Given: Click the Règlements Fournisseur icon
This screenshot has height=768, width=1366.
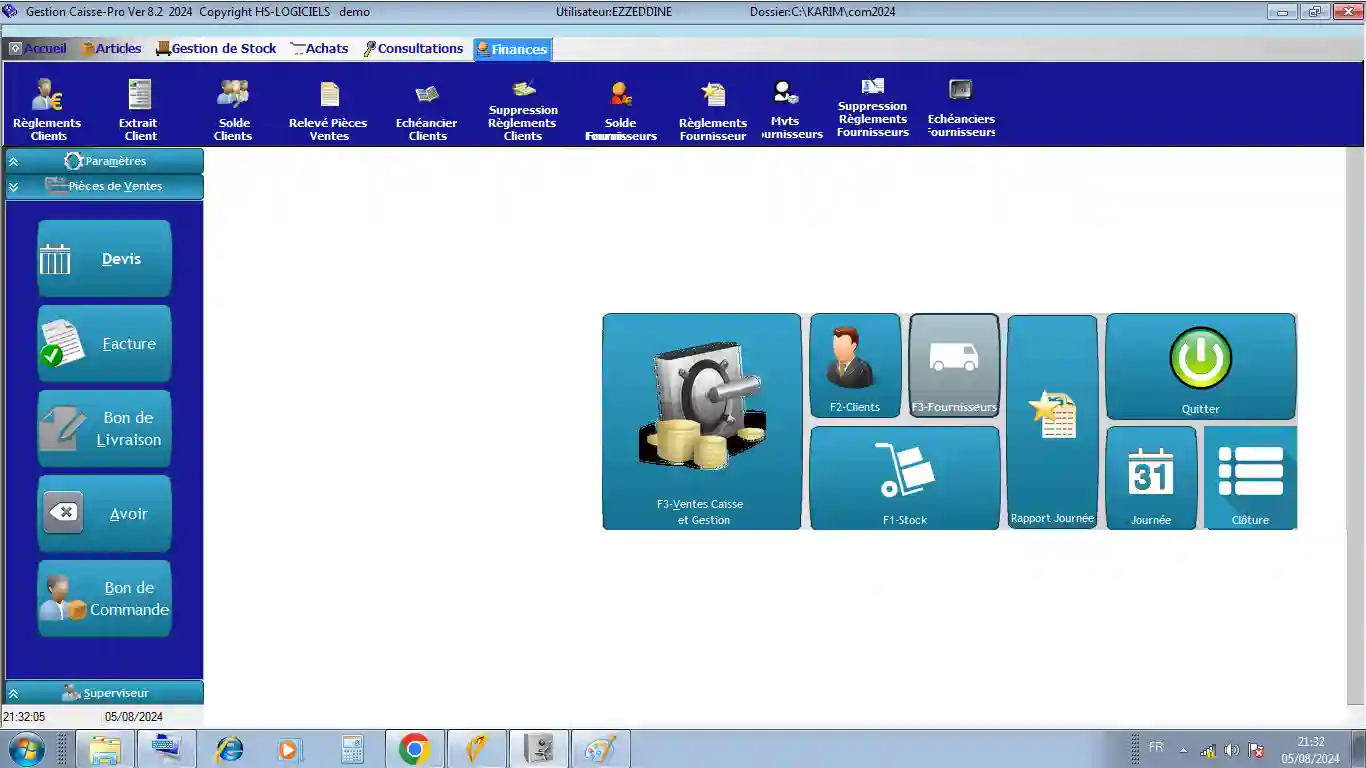Looking at the screenshot, I should coord(713,110).
